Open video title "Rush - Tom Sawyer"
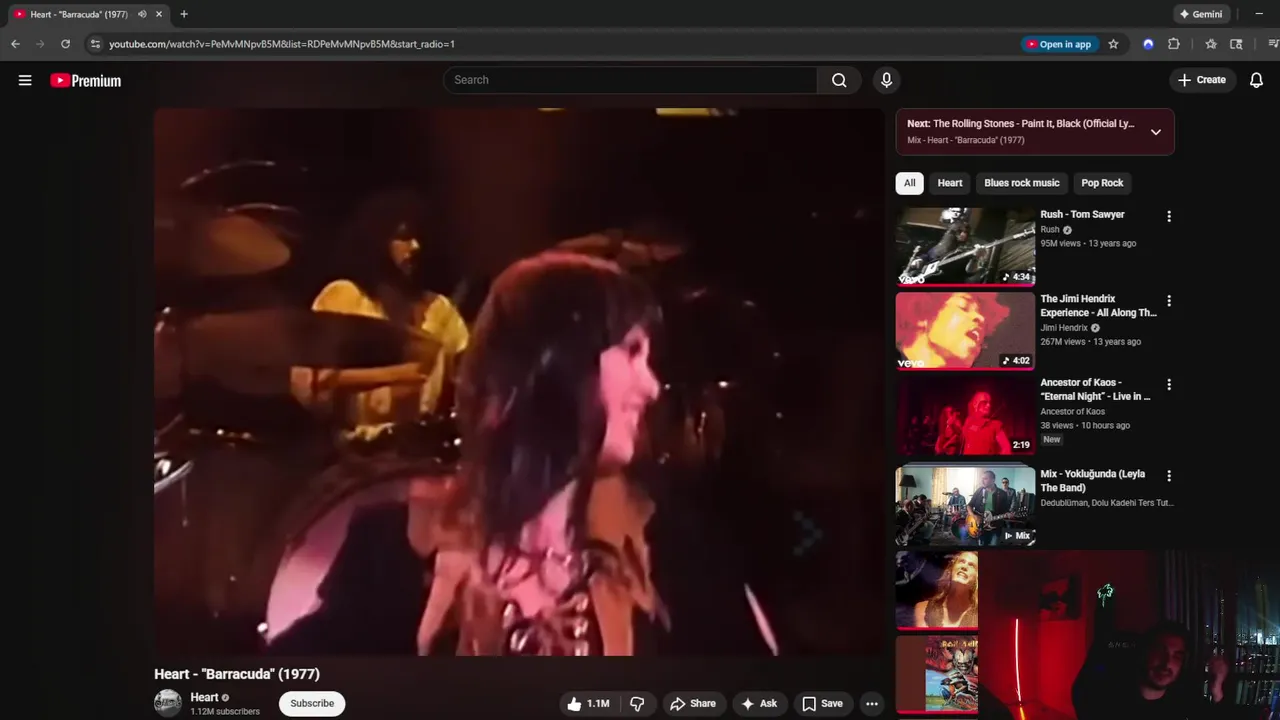Image resolution: width=1280 pixels, height=720 pixels. coord(1082,214)
